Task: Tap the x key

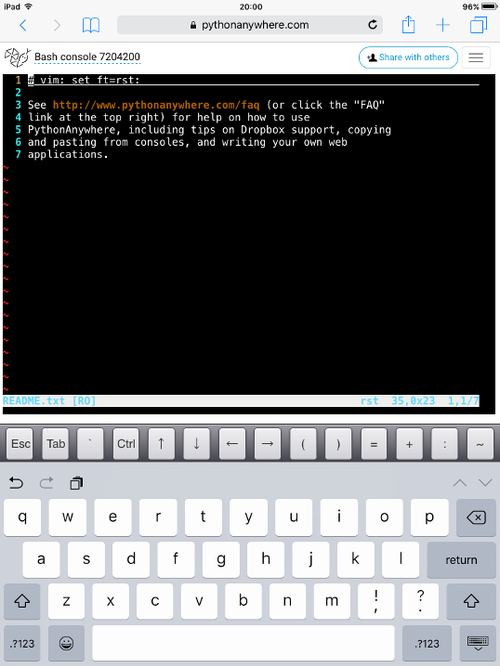Action: [110, 601]
